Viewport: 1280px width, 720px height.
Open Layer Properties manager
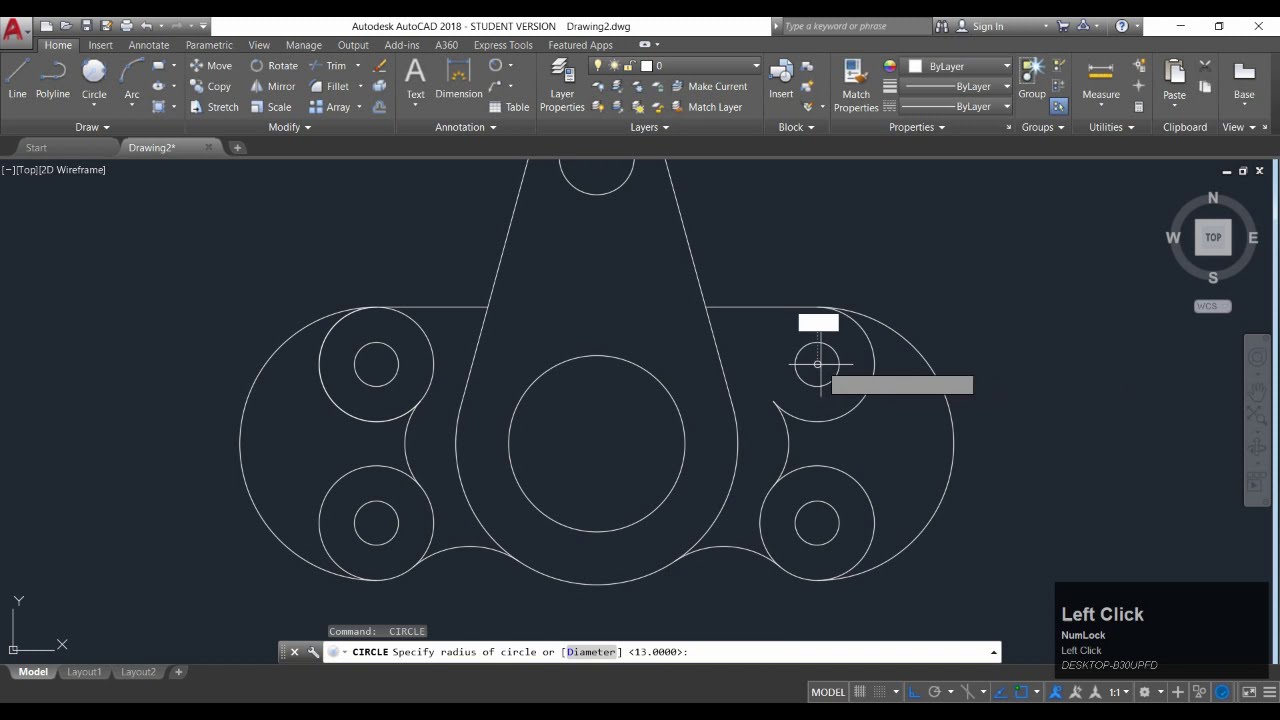[x=562, y=85]
